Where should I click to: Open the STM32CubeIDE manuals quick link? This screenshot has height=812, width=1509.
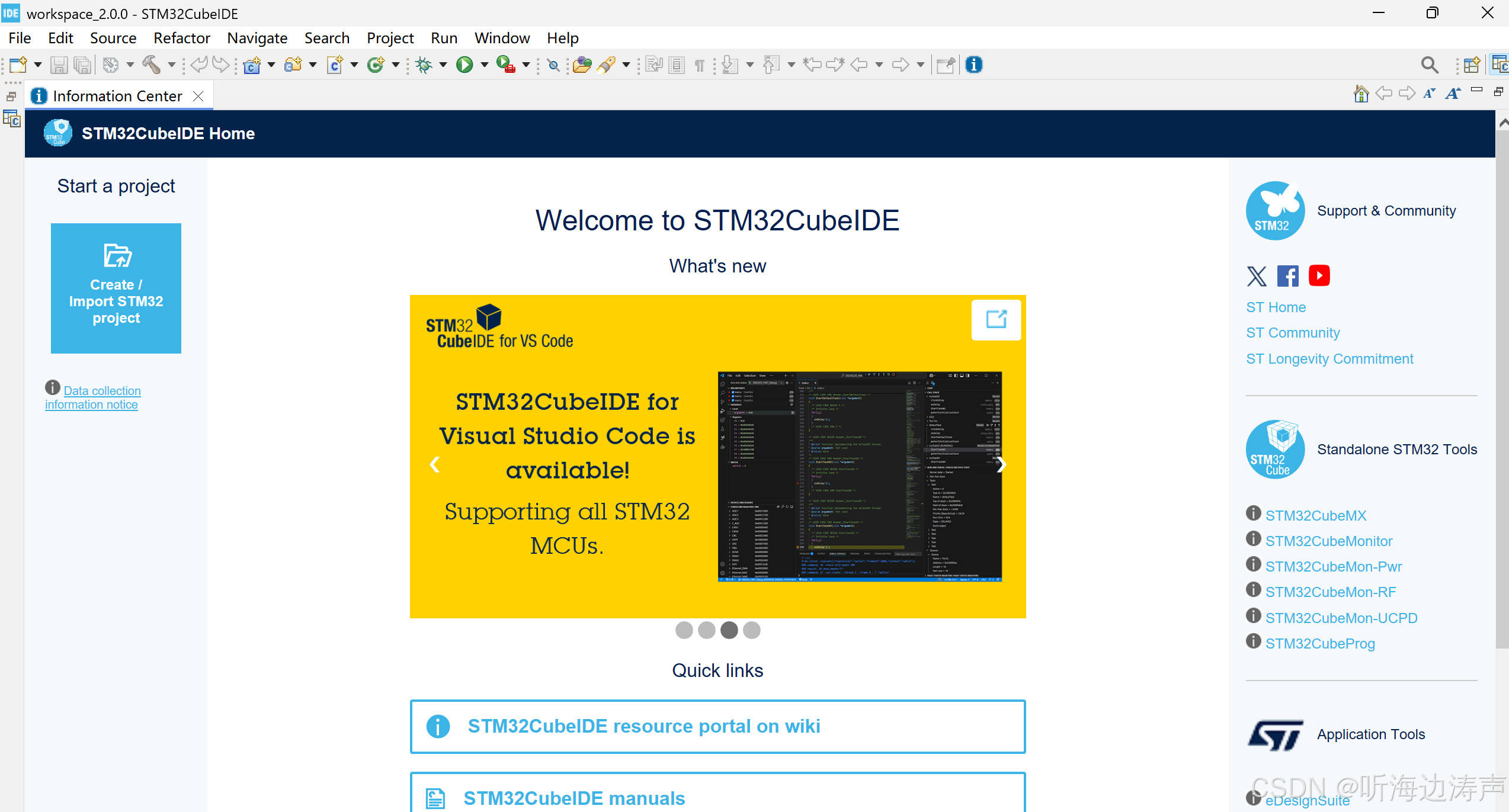tap(717, 792)
